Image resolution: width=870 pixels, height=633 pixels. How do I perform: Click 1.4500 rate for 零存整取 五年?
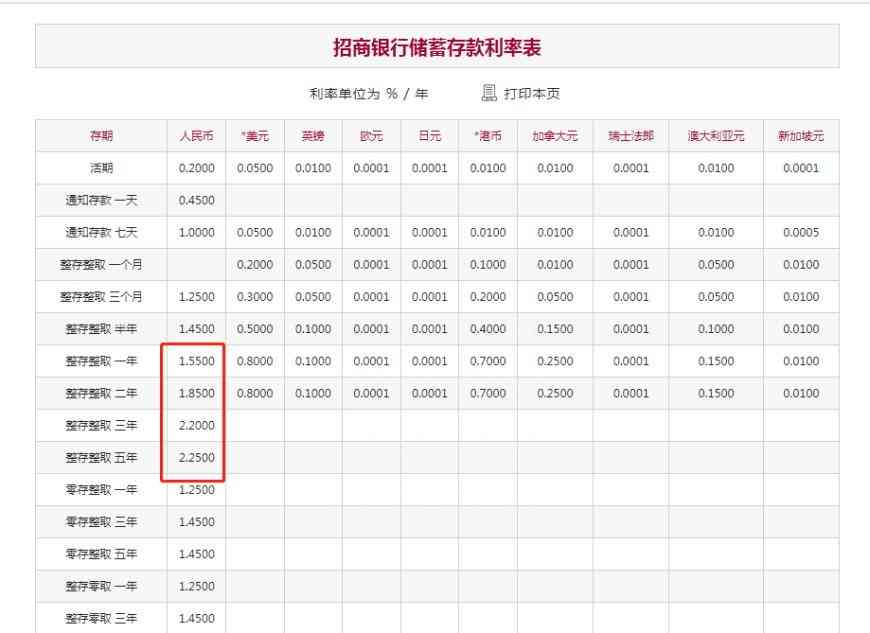pyautogui.click(x=196, y=554)
